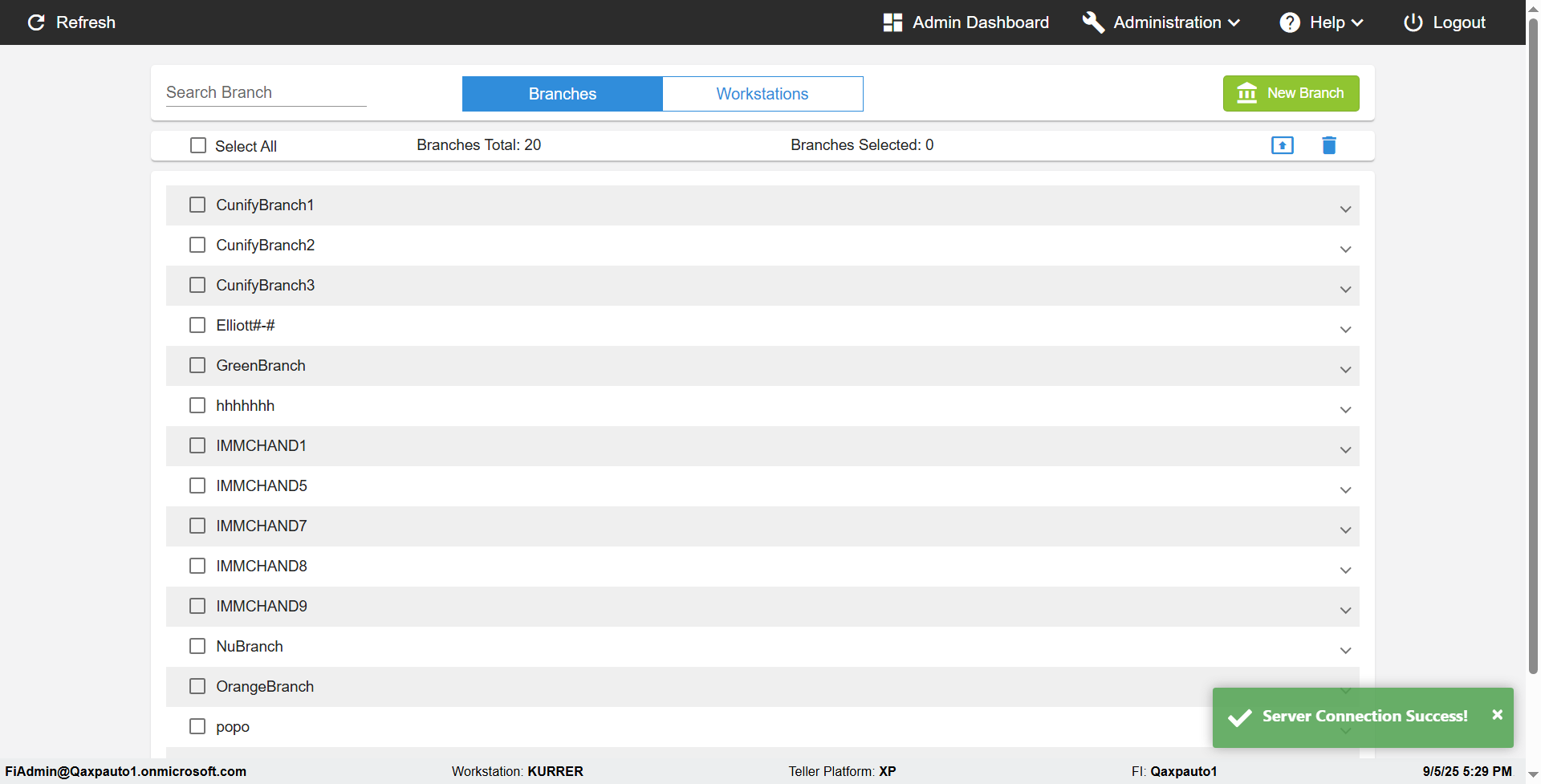Click the FI: Qaxpauto1 status text
This screenshot has width=1541, height=784.
pyautogui.click(x=1174, y=771)
